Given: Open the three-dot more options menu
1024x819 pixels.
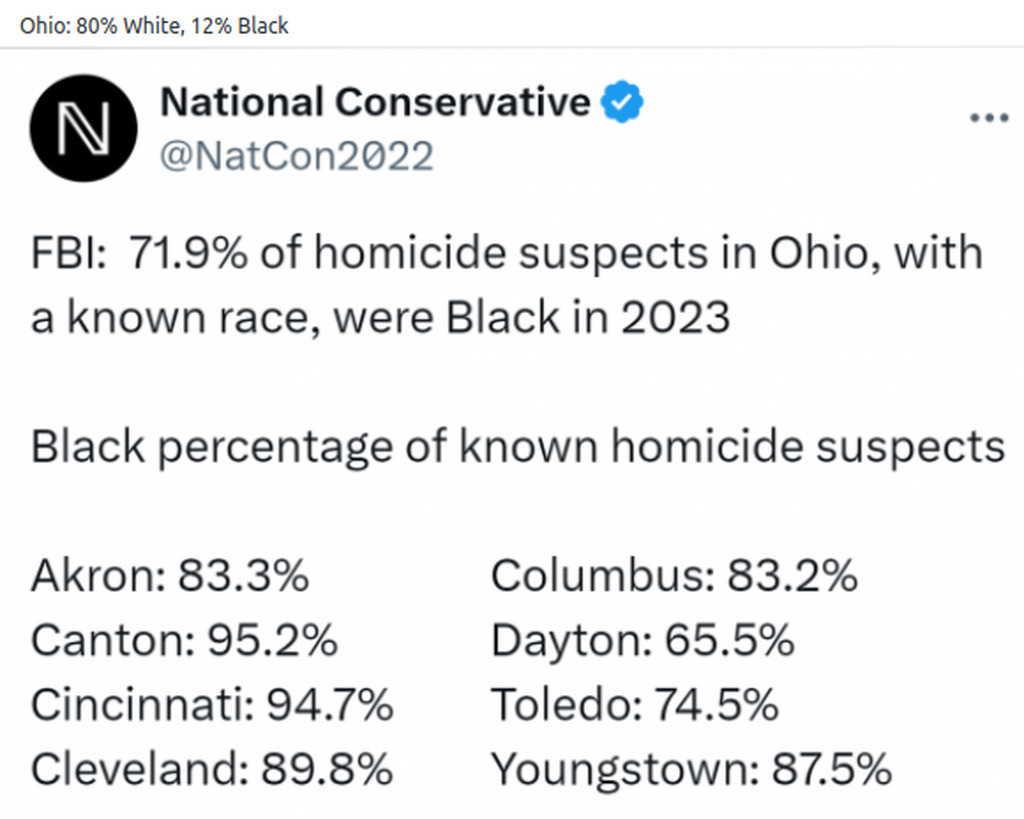Looking at the screenshot, I should (x=989, y=118).
